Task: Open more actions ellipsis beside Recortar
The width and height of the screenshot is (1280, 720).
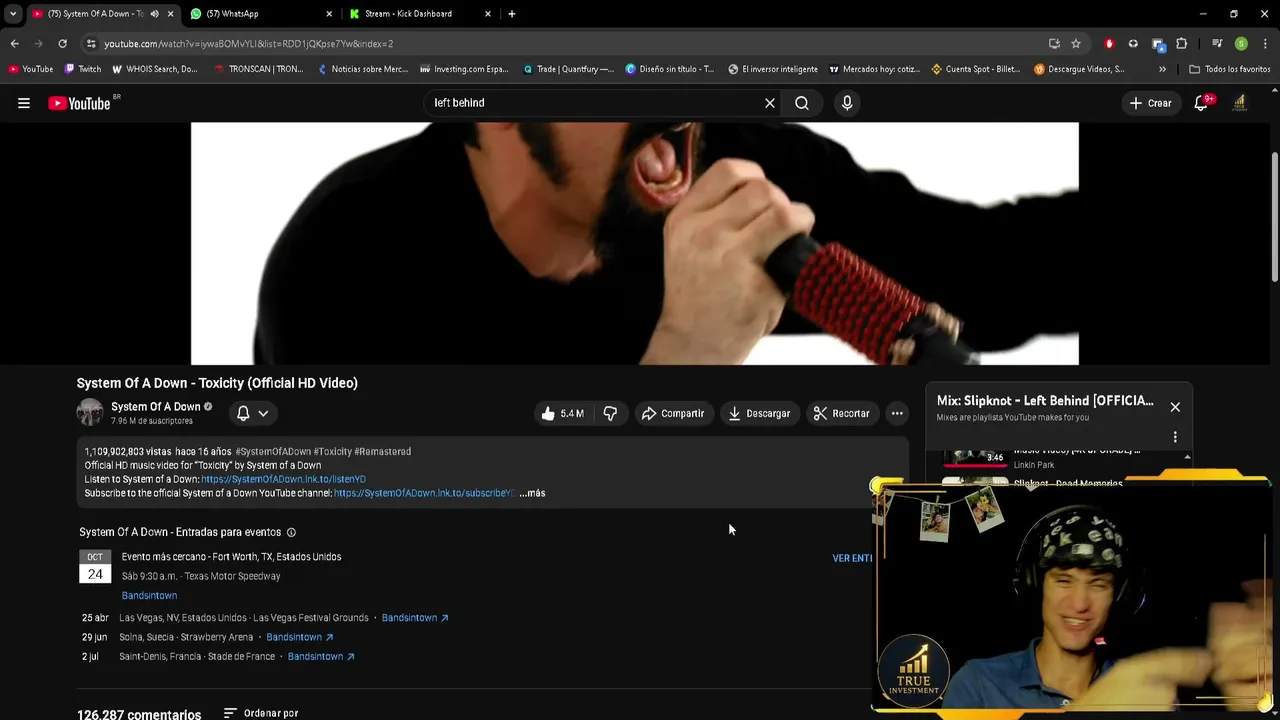Action: coord(897,413)
